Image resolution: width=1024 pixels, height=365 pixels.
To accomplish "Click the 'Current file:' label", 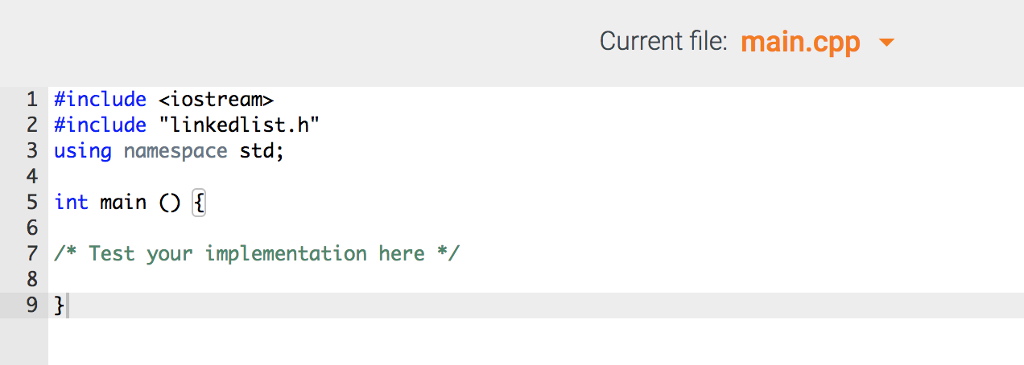I will tap(663, 42).
